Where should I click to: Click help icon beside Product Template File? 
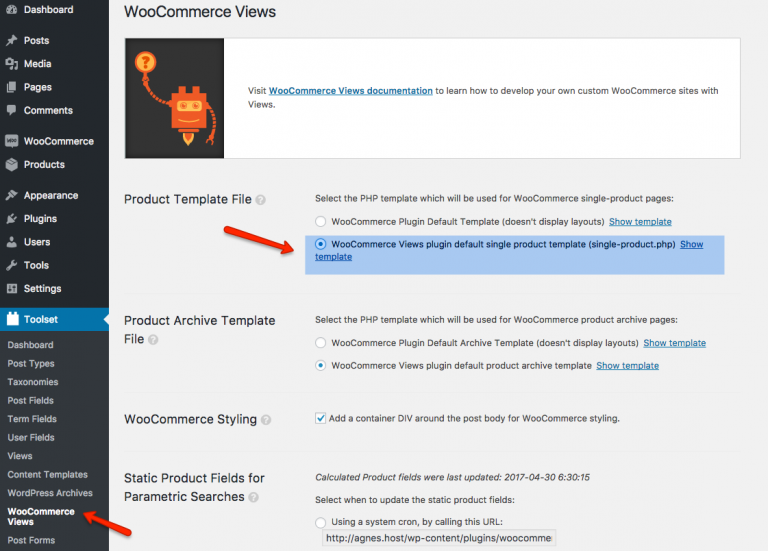[261, 200]
